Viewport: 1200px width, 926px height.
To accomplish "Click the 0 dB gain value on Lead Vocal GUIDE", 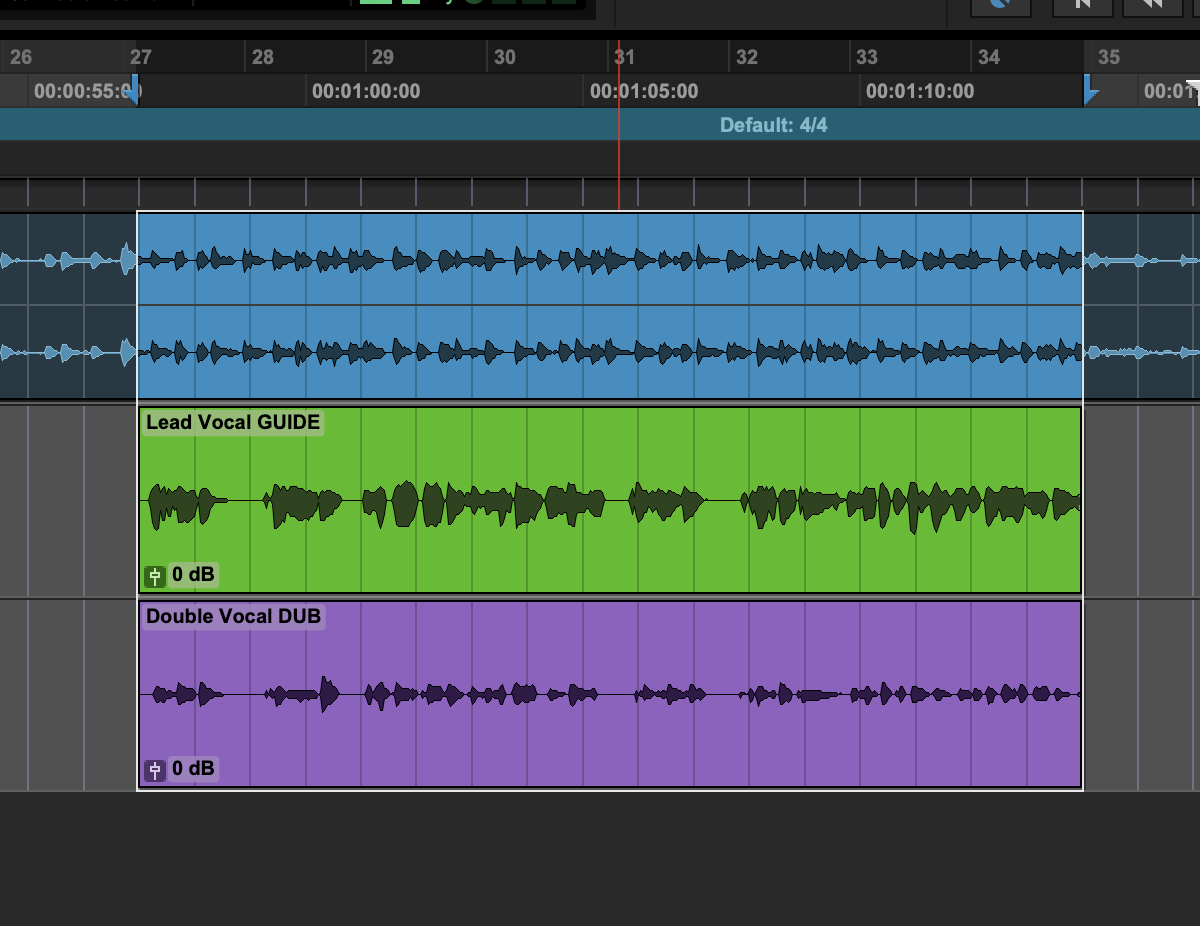I will point(193,575).
